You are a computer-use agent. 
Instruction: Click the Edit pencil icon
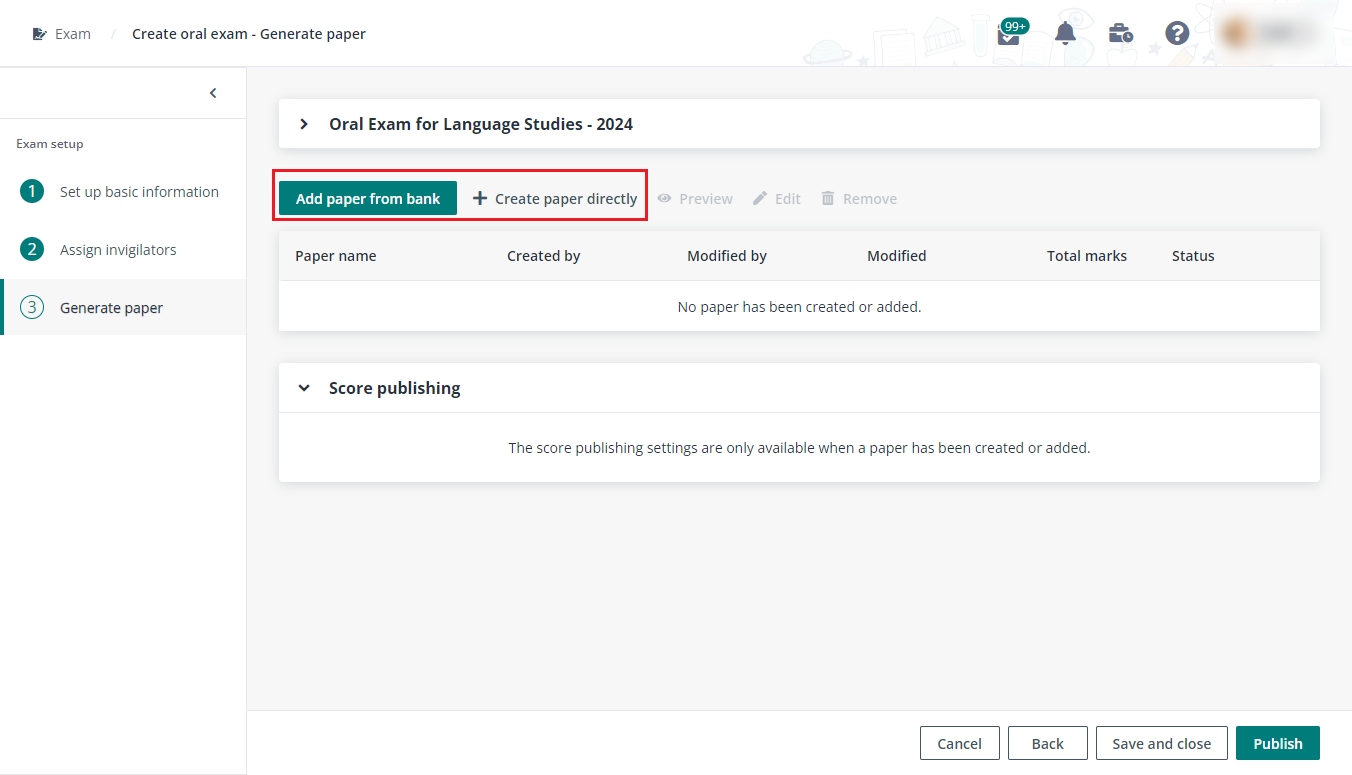[x=761, y=198]
